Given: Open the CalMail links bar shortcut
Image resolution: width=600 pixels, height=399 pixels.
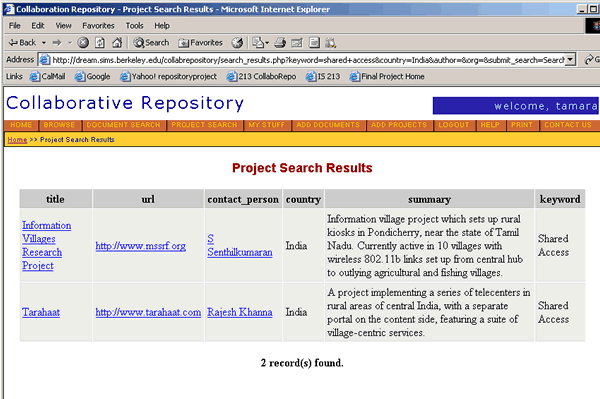Looking at the screenshot, I should 48,77.
